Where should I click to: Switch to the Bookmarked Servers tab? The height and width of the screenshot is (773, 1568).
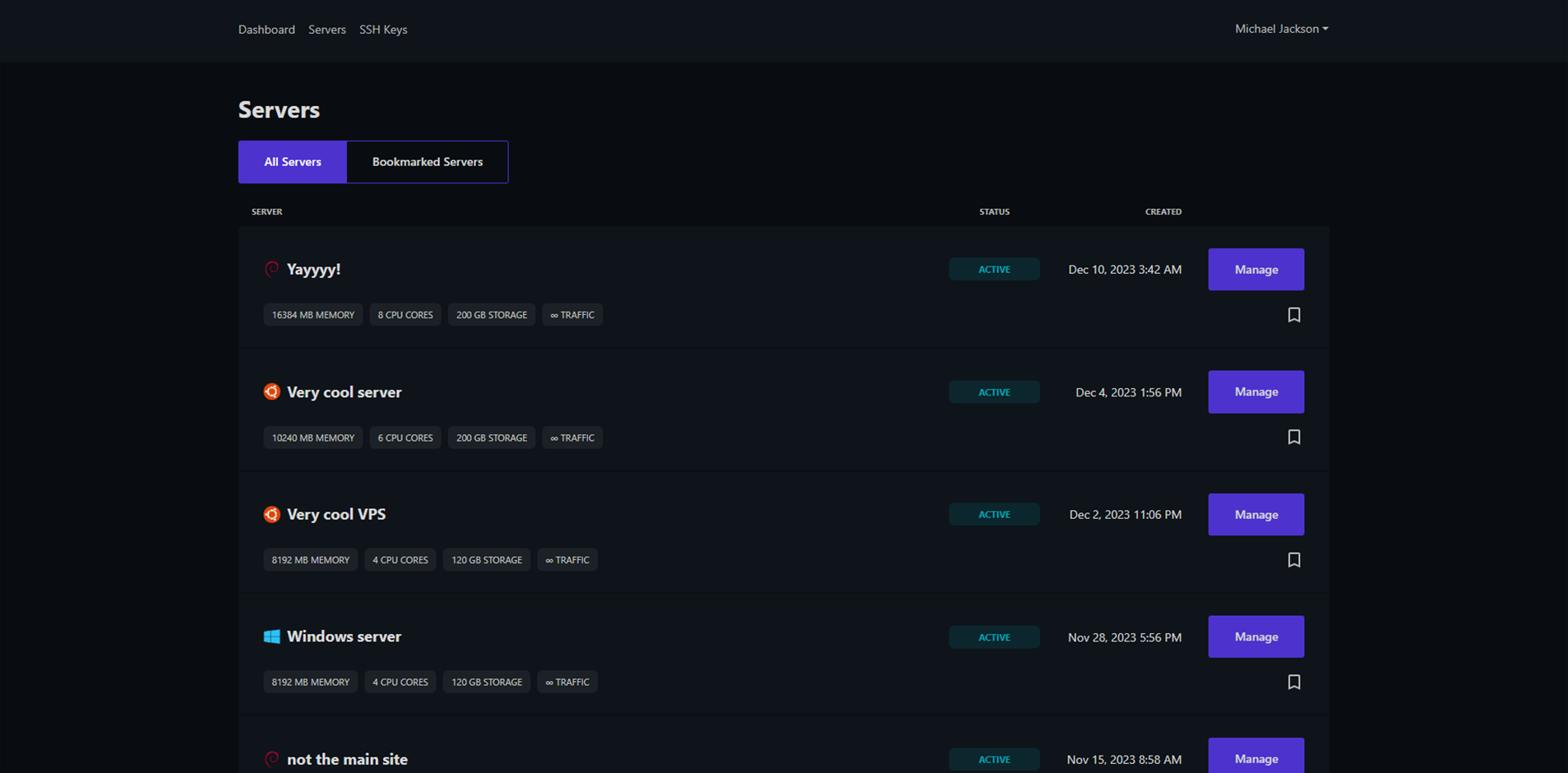pyautogui.click(x=427, y=162)
